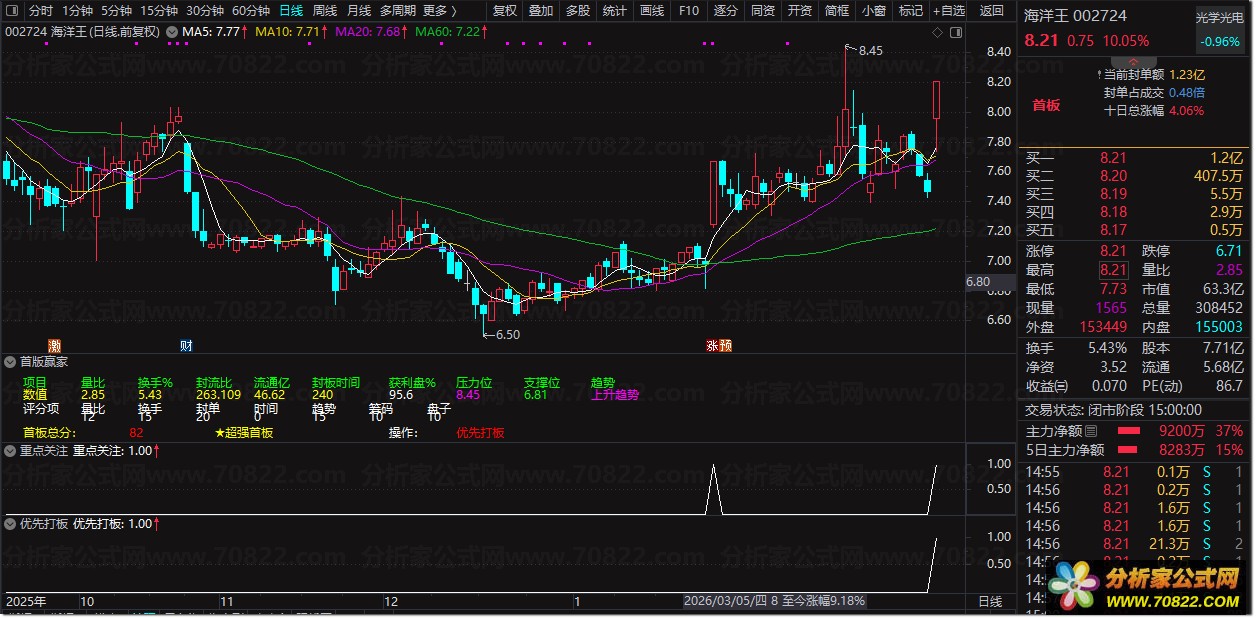The height and width of the screenshot is (618, 1256).
Task: Select the 1分钟 period
Action: (x=76, y=11)
